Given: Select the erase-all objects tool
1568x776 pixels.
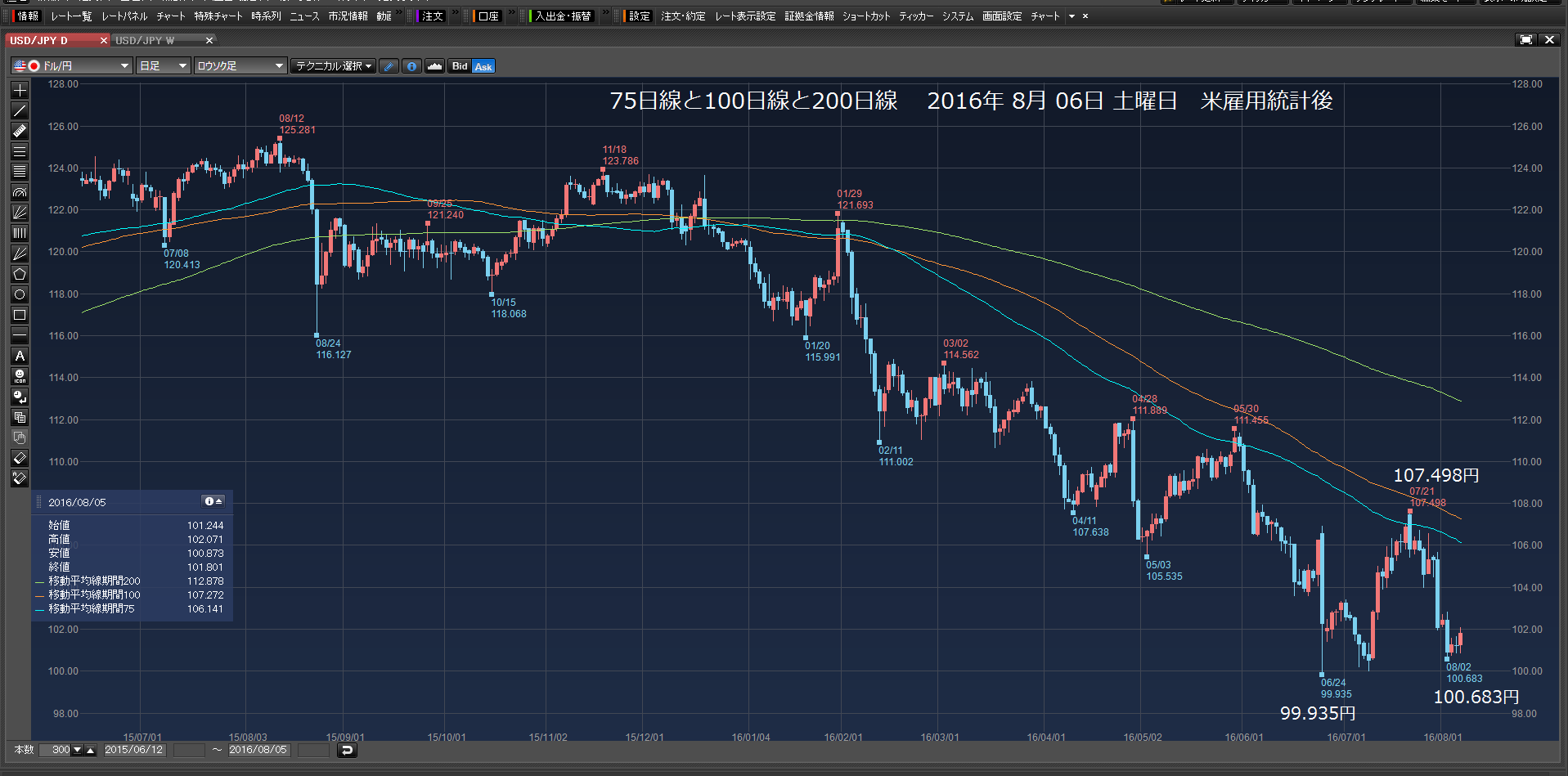Looking at the screenshot, I should point(20,478).
